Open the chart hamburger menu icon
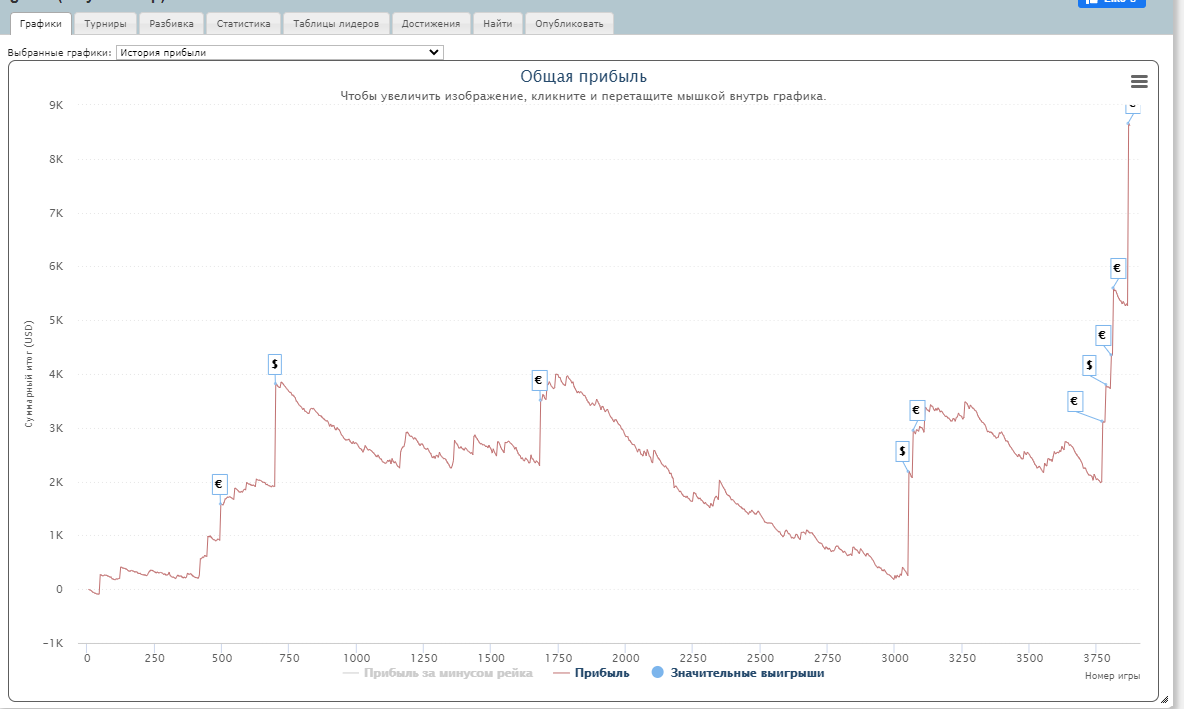 (1139, 81)
